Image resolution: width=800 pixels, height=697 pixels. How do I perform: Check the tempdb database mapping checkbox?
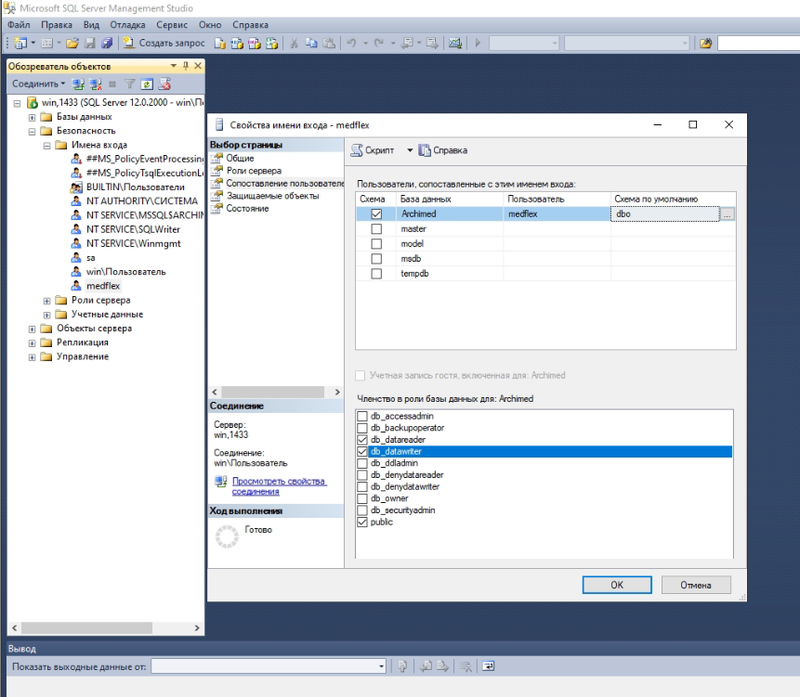[377, 273]
